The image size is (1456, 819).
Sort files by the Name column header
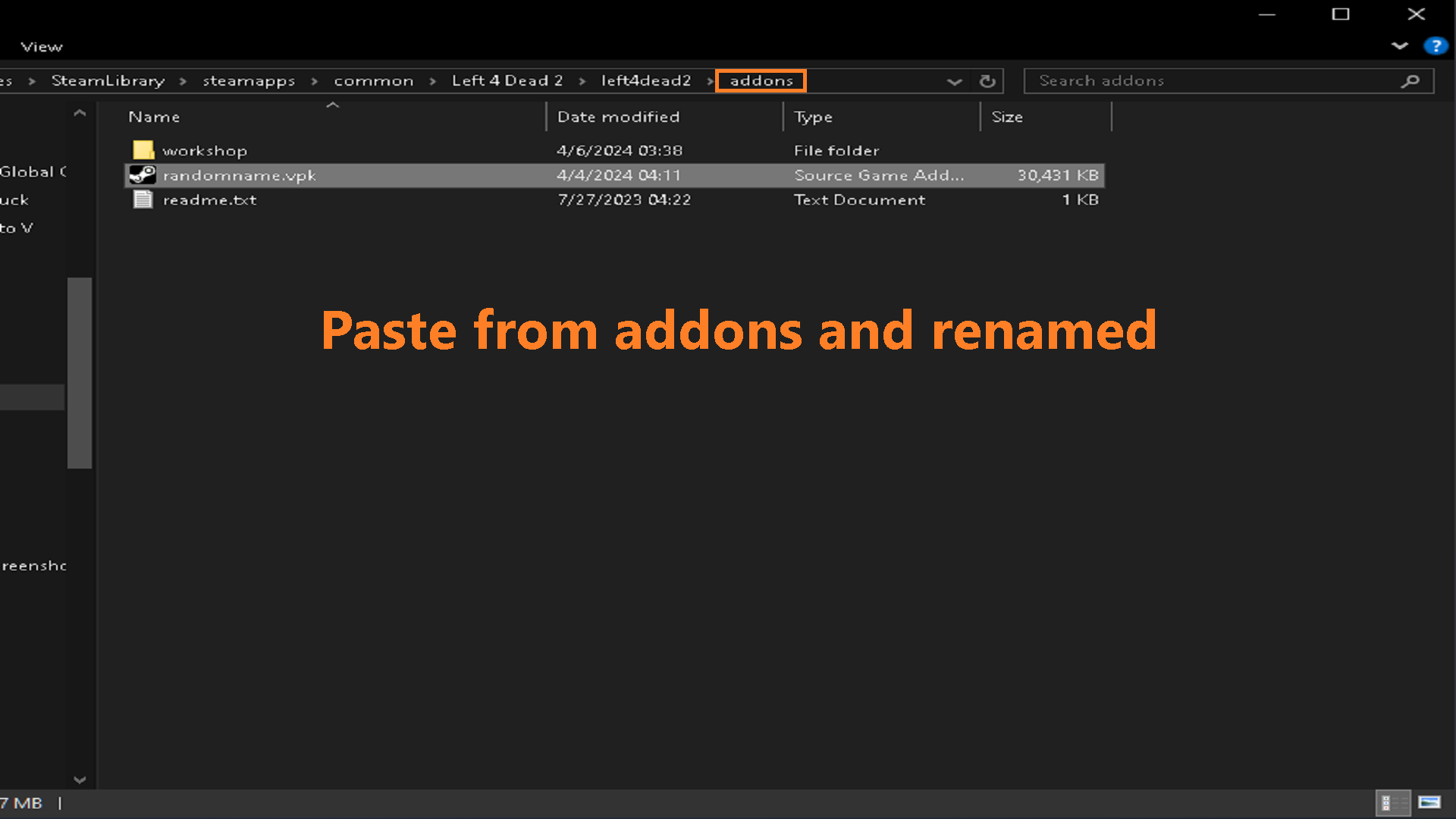(155, 117)
